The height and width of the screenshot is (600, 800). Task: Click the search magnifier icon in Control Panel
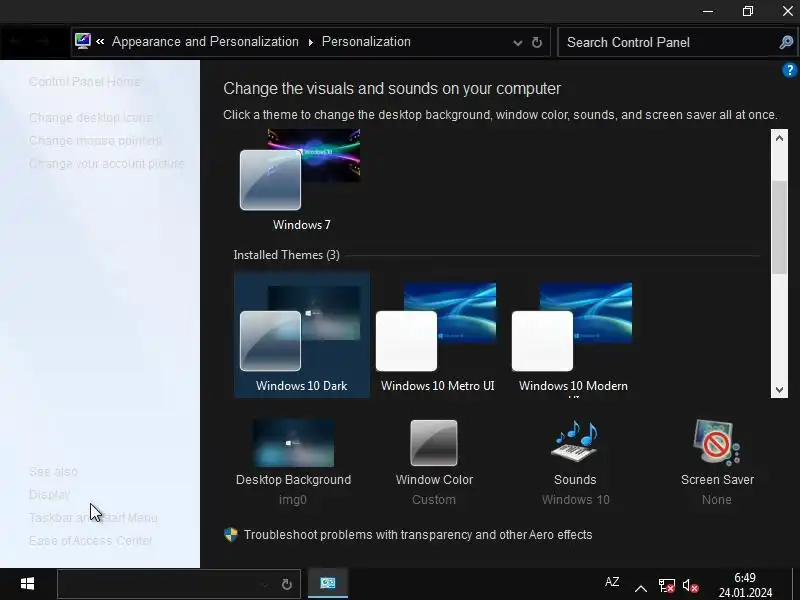click(786, 42)
